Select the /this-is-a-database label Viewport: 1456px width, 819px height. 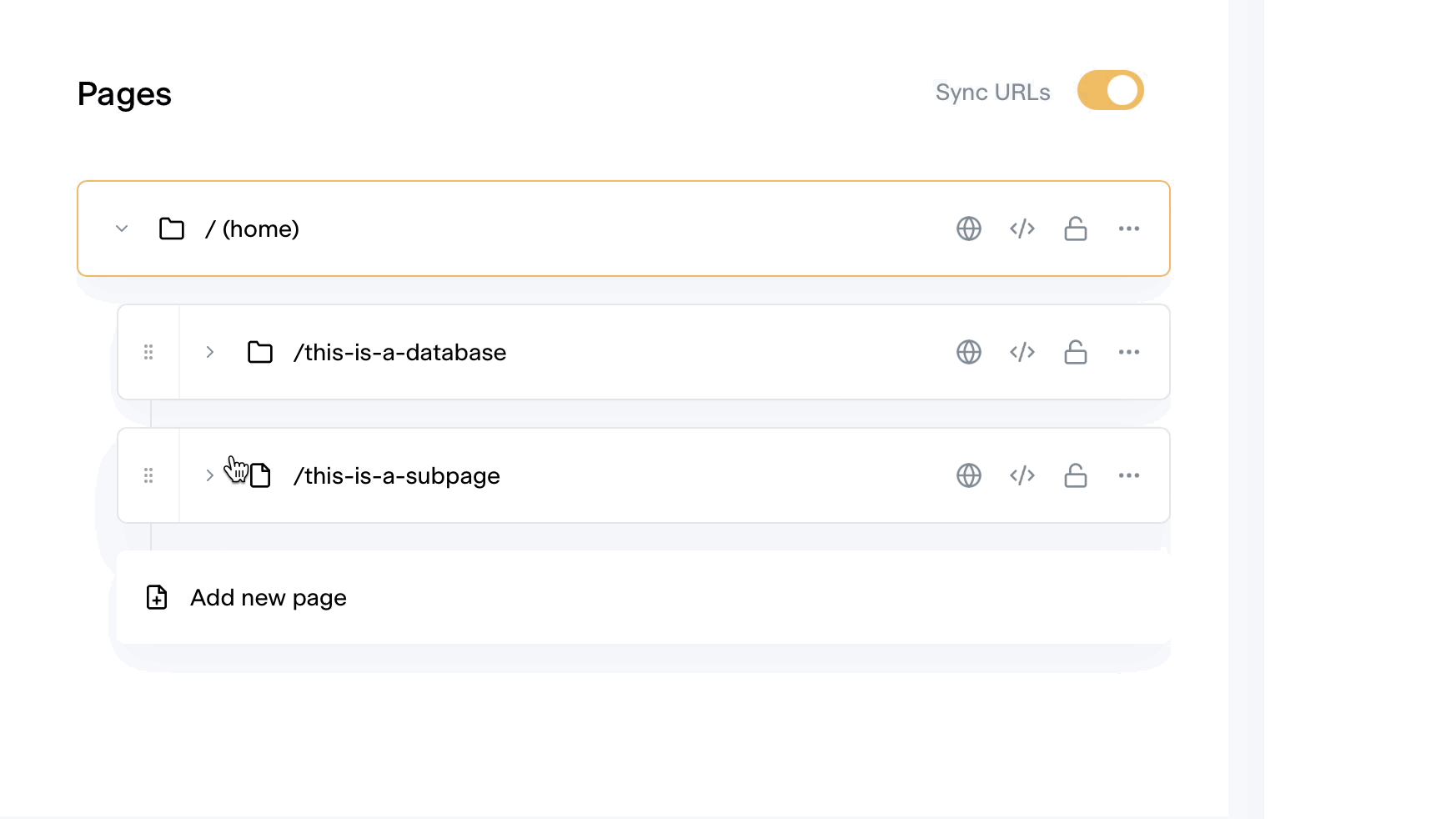399,352
